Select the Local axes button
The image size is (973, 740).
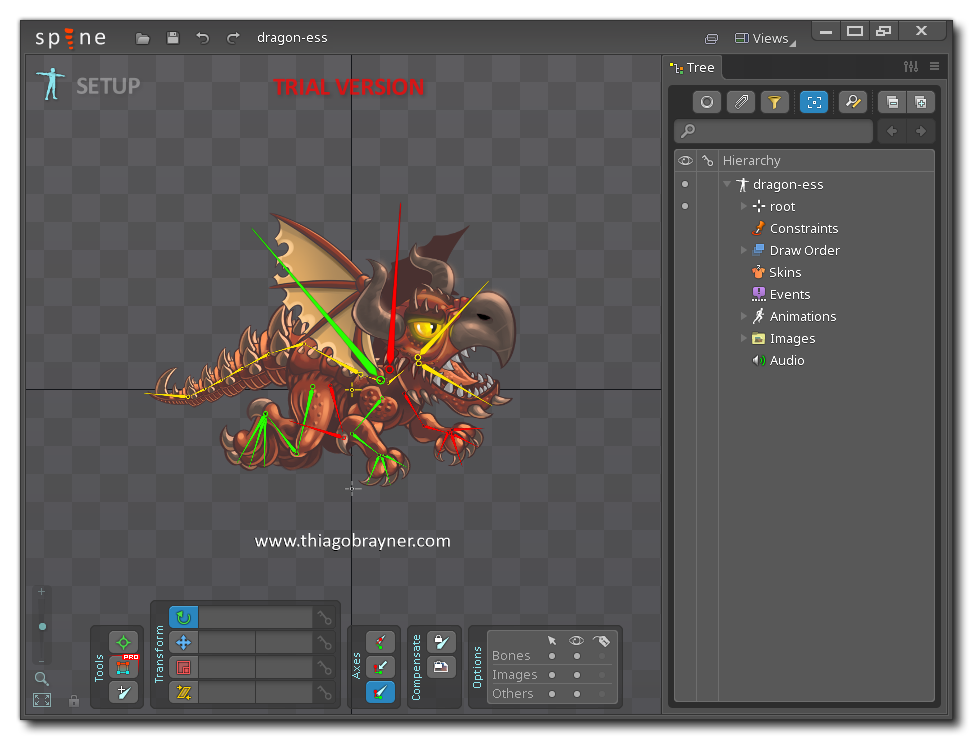[x=380, y=643]
